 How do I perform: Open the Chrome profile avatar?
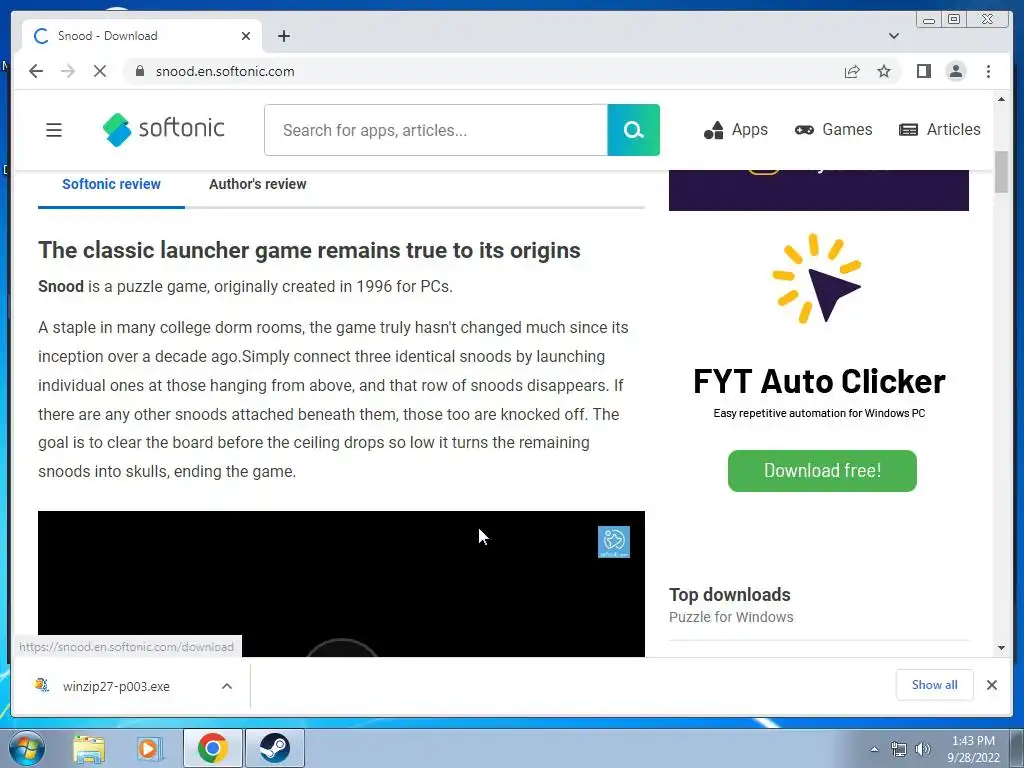pyautogui.click(x=955, y=71)
